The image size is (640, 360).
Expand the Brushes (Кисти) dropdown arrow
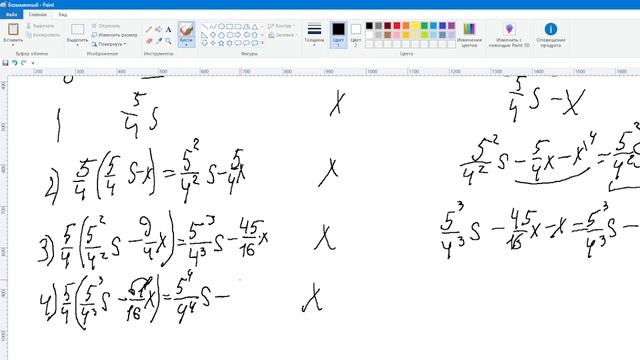[186, 44]
